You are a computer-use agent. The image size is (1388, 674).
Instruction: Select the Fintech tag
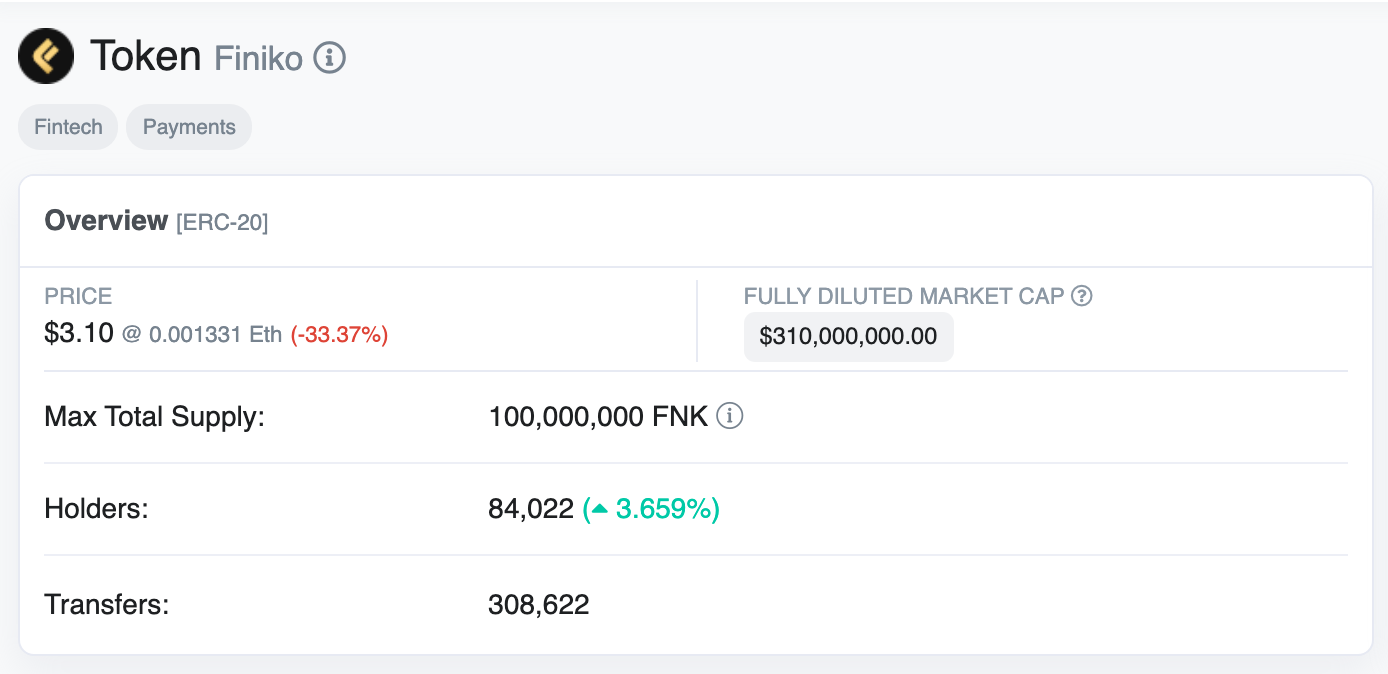coord(68,127)
